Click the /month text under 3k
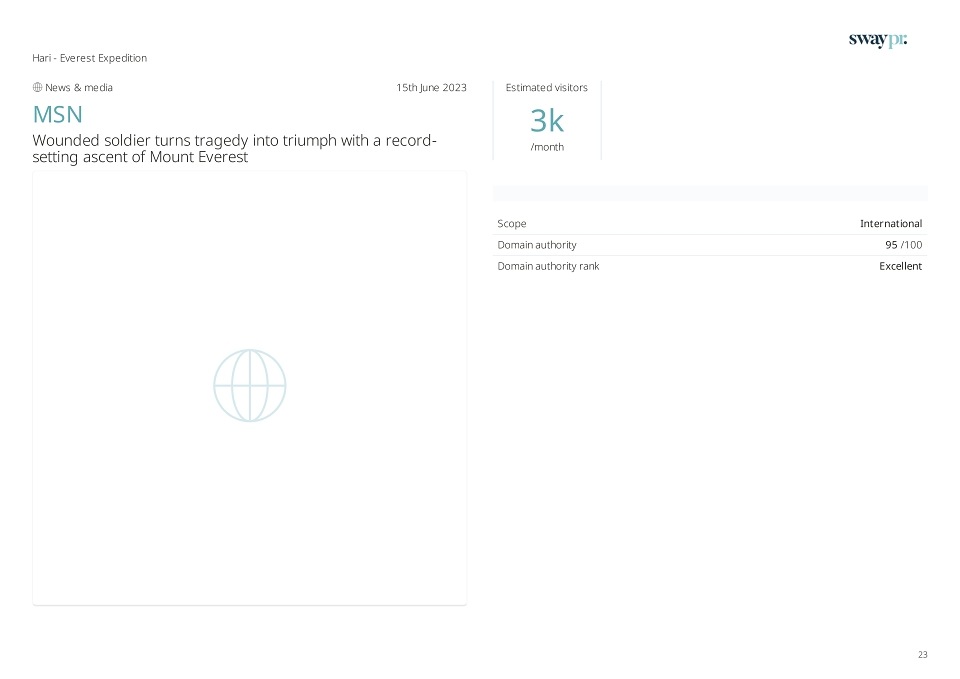The image size is (960, 679). [x=547, y=147]
